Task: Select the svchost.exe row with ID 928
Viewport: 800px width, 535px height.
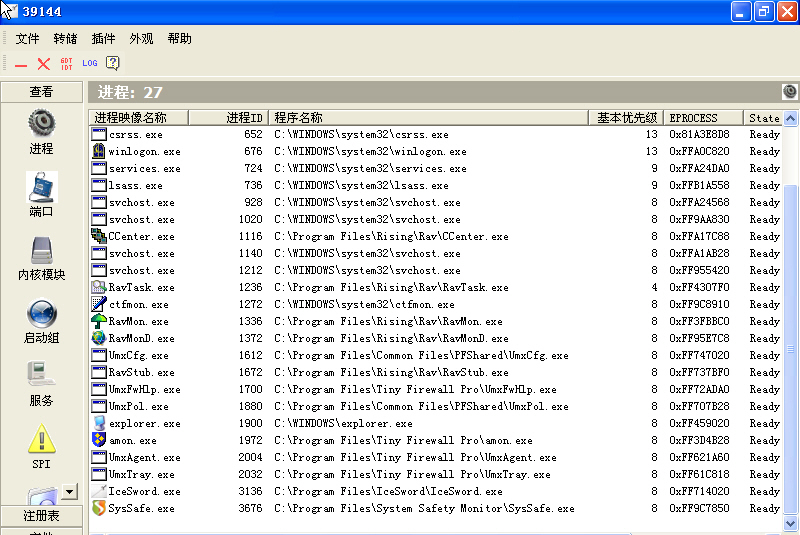Action: [x=436, y=202]
